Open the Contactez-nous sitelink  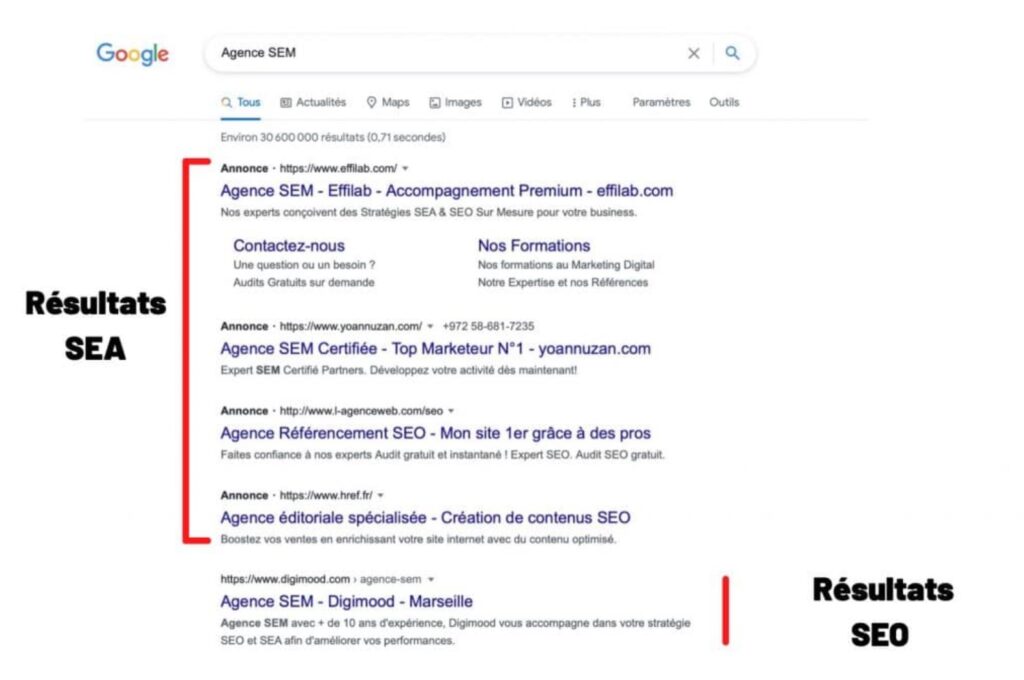point(289,246)
